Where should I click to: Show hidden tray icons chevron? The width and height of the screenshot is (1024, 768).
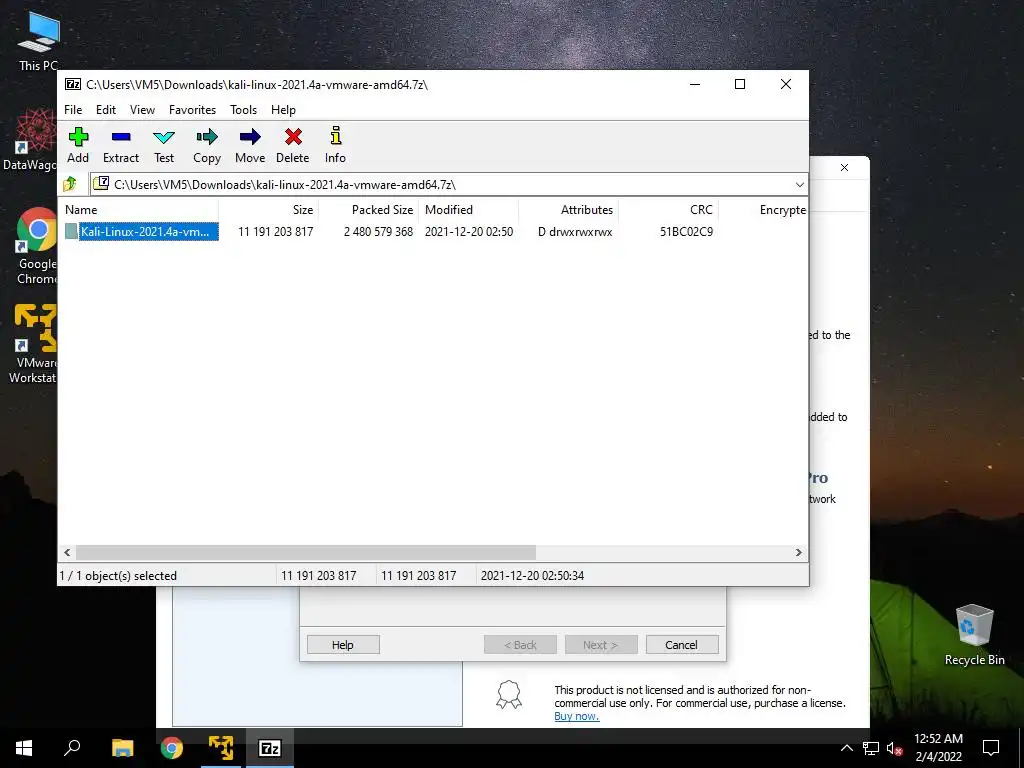(x=846, y=748)
